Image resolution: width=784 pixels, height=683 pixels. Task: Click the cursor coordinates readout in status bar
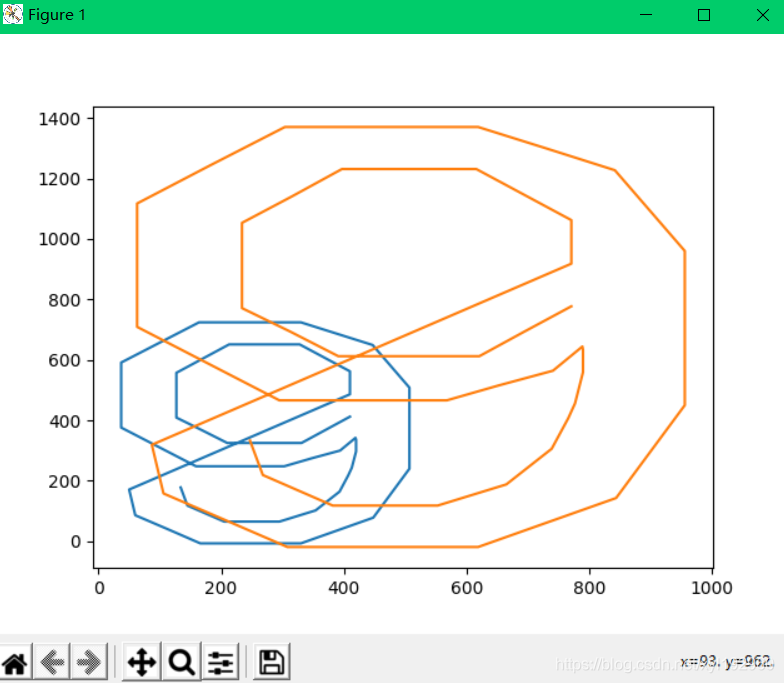coord(726,662)
